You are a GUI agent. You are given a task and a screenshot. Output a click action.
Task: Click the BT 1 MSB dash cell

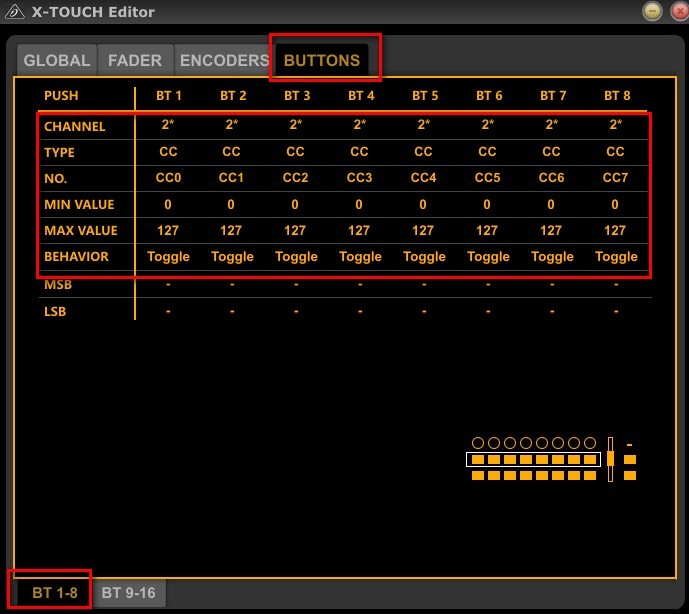(x=168, y=285)
